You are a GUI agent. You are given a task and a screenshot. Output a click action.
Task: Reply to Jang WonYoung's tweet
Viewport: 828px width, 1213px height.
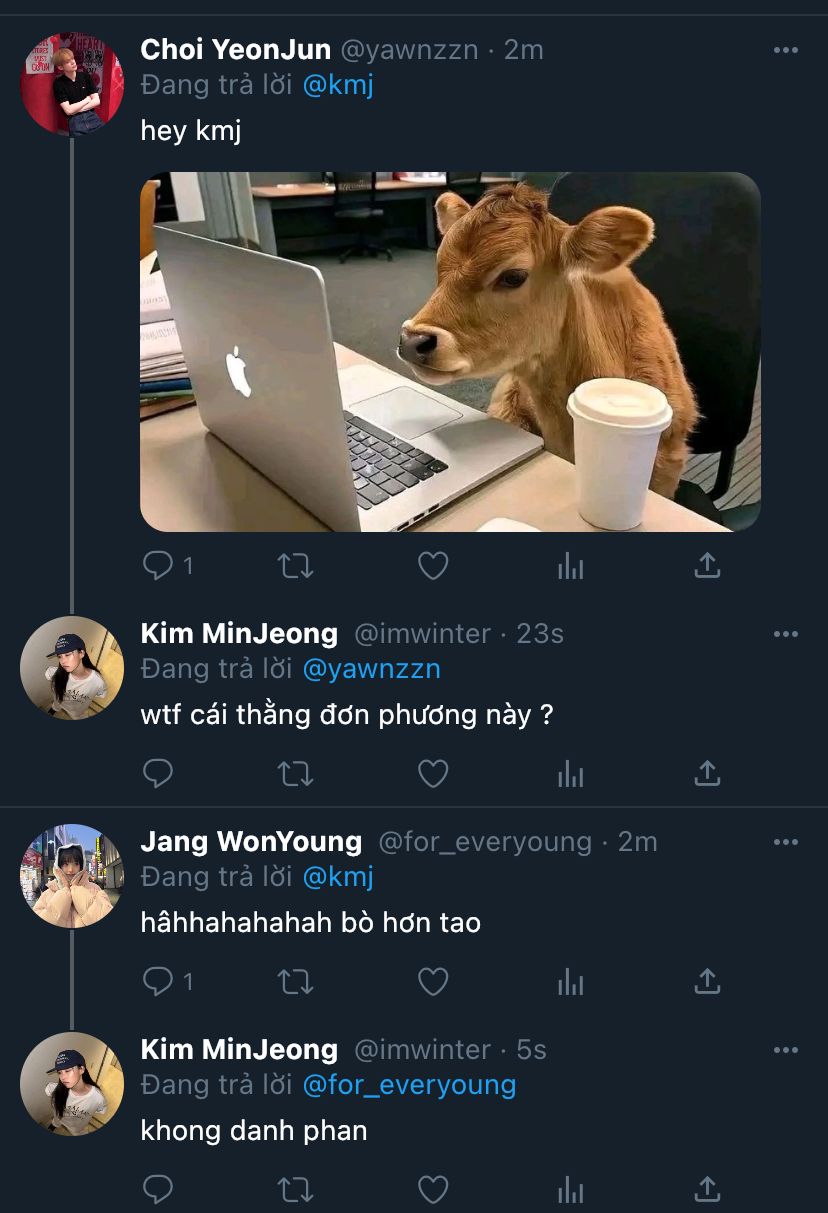pyautogui.click(x=158, y=982)
